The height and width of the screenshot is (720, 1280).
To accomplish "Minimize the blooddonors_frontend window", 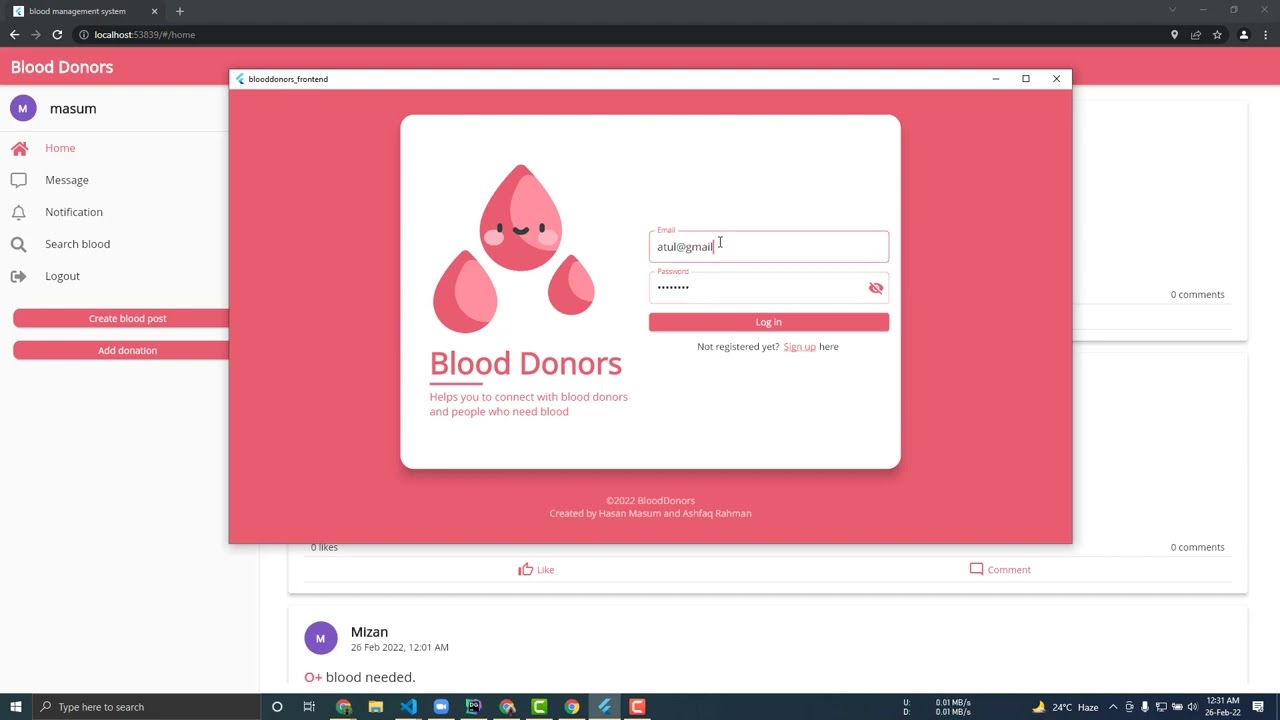I will coord(996,79).
